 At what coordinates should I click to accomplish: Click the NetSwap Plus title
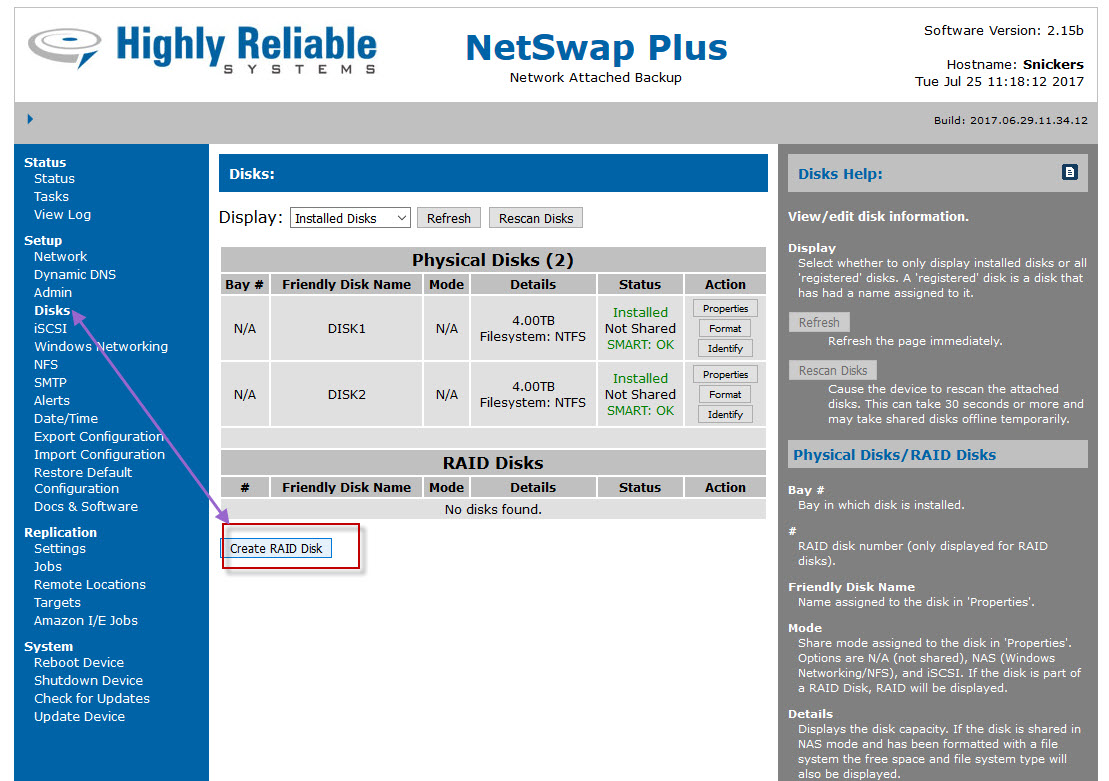point(596,48)
